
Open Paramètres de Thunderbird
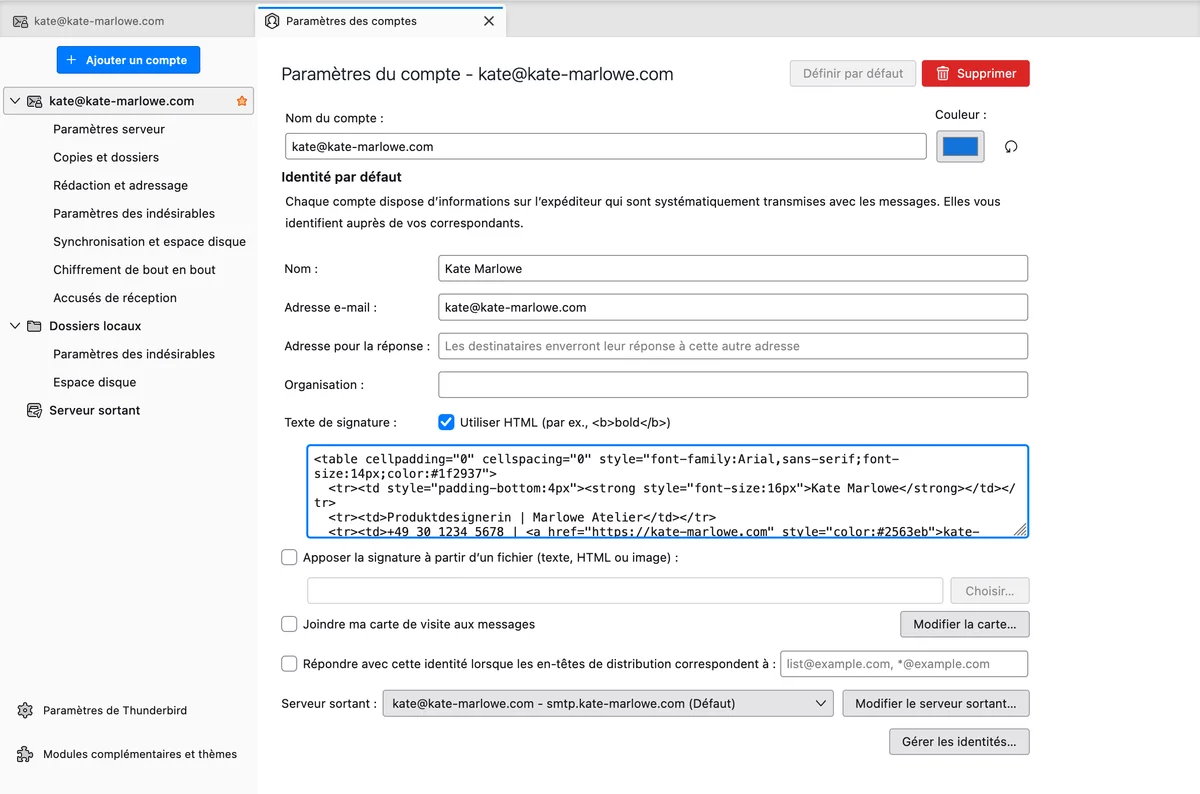[115, 710]
